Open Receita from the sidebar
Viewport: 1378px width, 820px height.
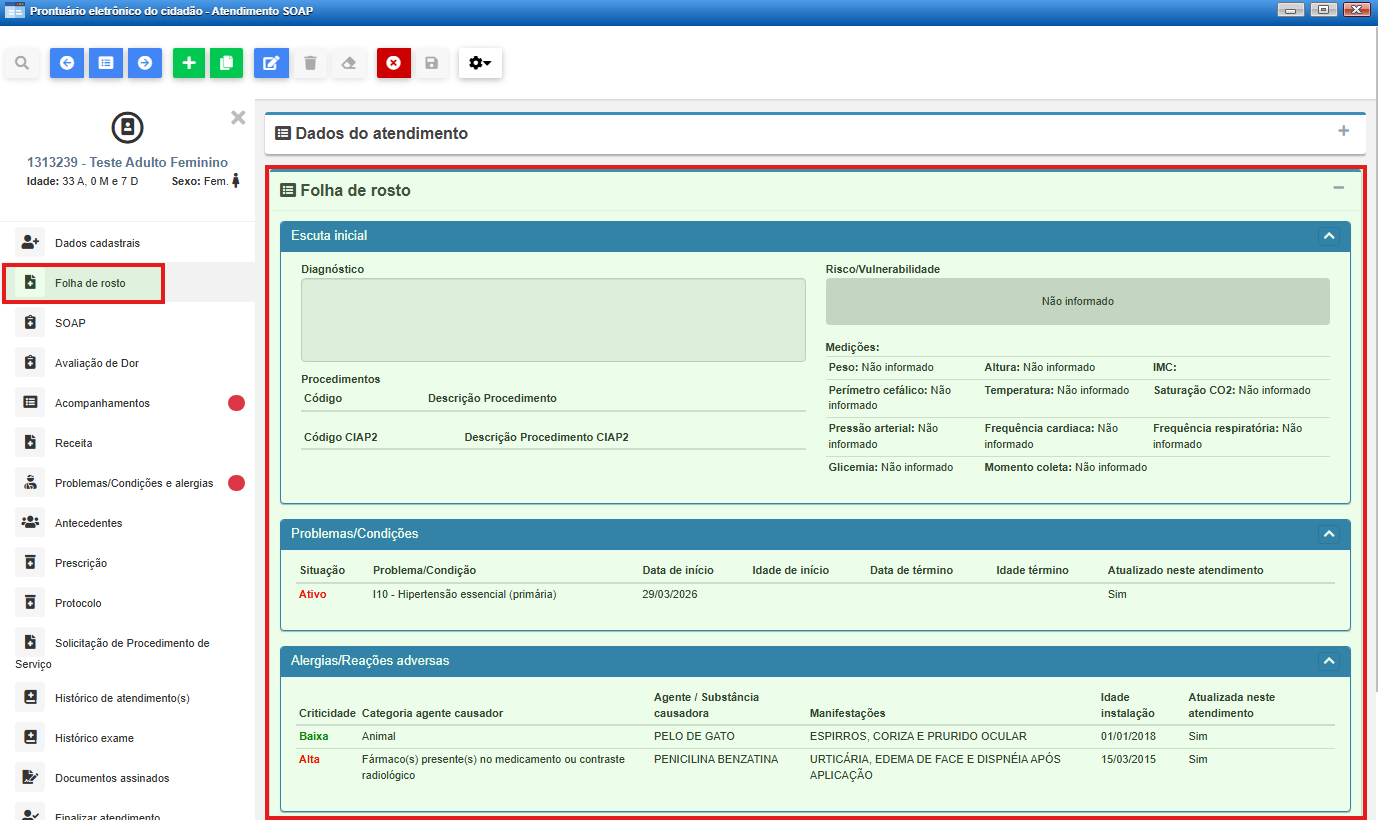[x=73, y=443]
